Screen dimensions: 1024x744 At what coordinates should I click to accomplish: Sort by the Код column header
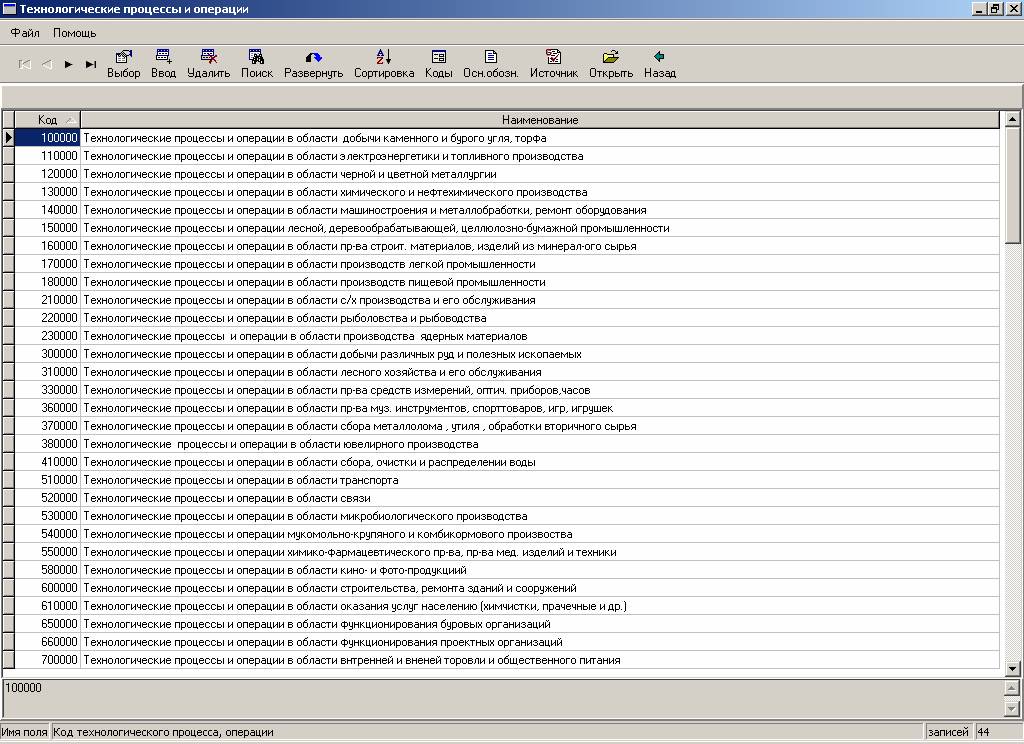click(x=47, y=120)
